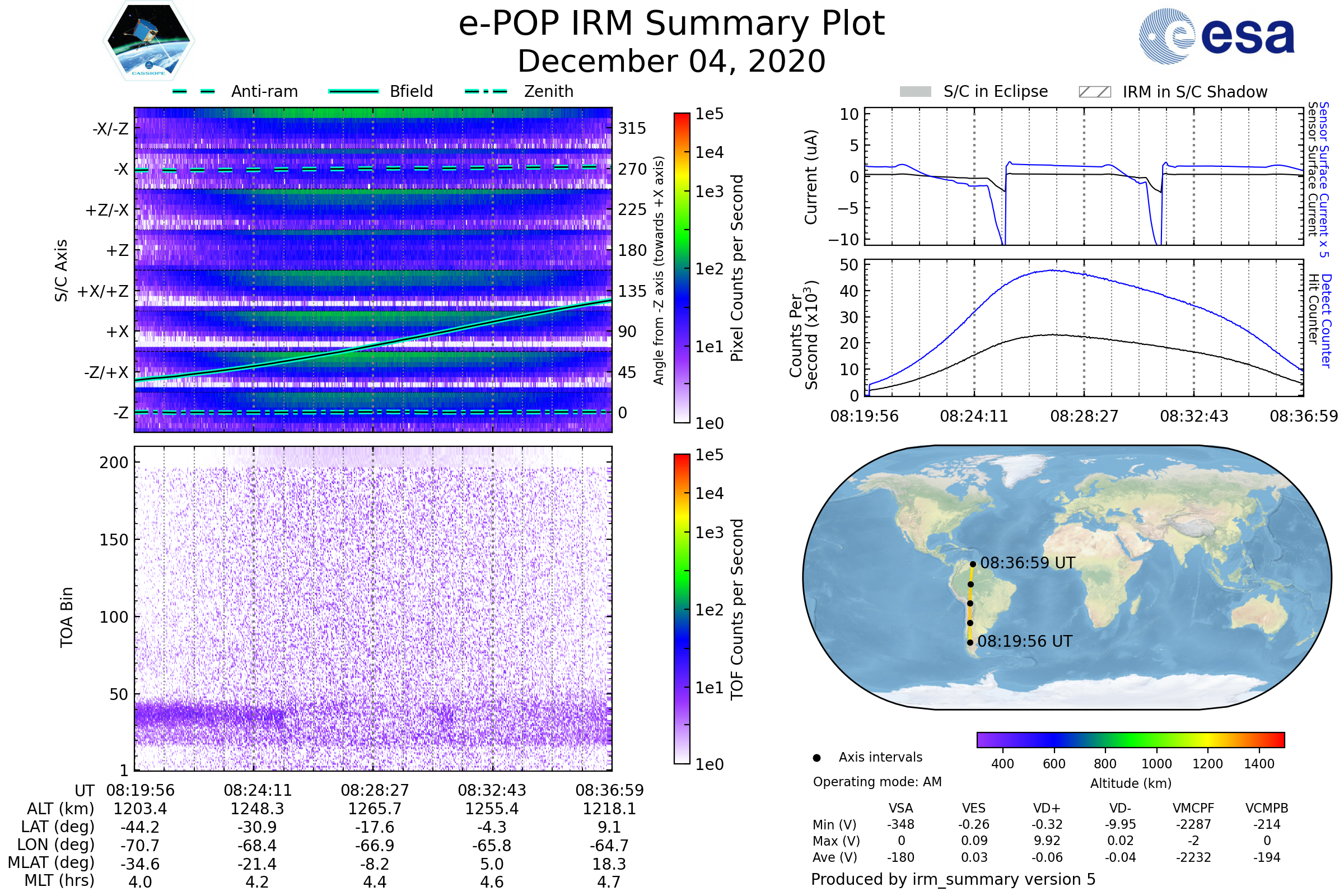This screenshot has width=1344, height=896.
Task: Click the Anti-ram dashed line legend marker
Action: point(194,91)
